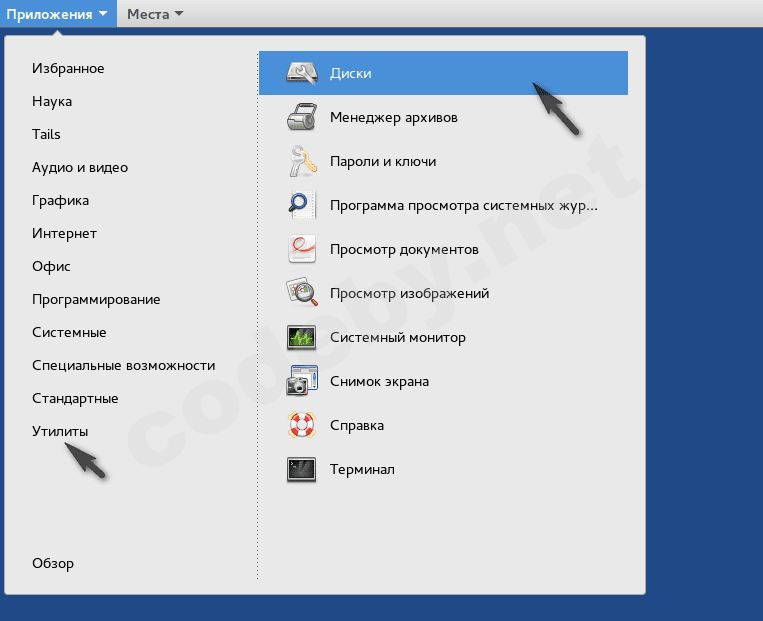Open the Интернет category
Screen dimensions: 763x621
coord(64,234)
